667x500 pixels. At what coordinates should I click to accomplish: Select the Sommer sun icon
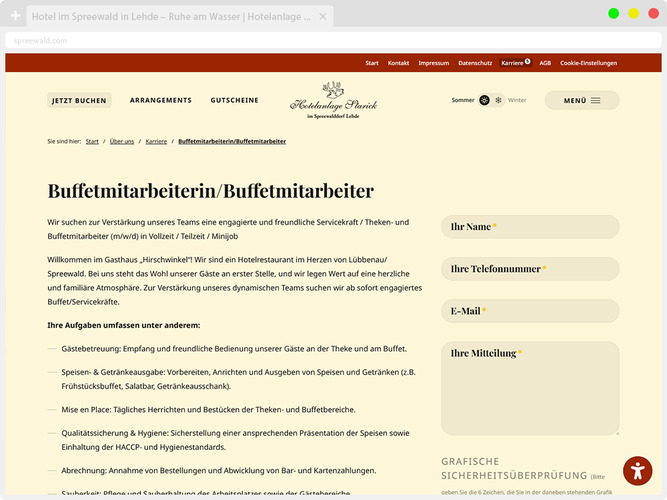(485, 100)
